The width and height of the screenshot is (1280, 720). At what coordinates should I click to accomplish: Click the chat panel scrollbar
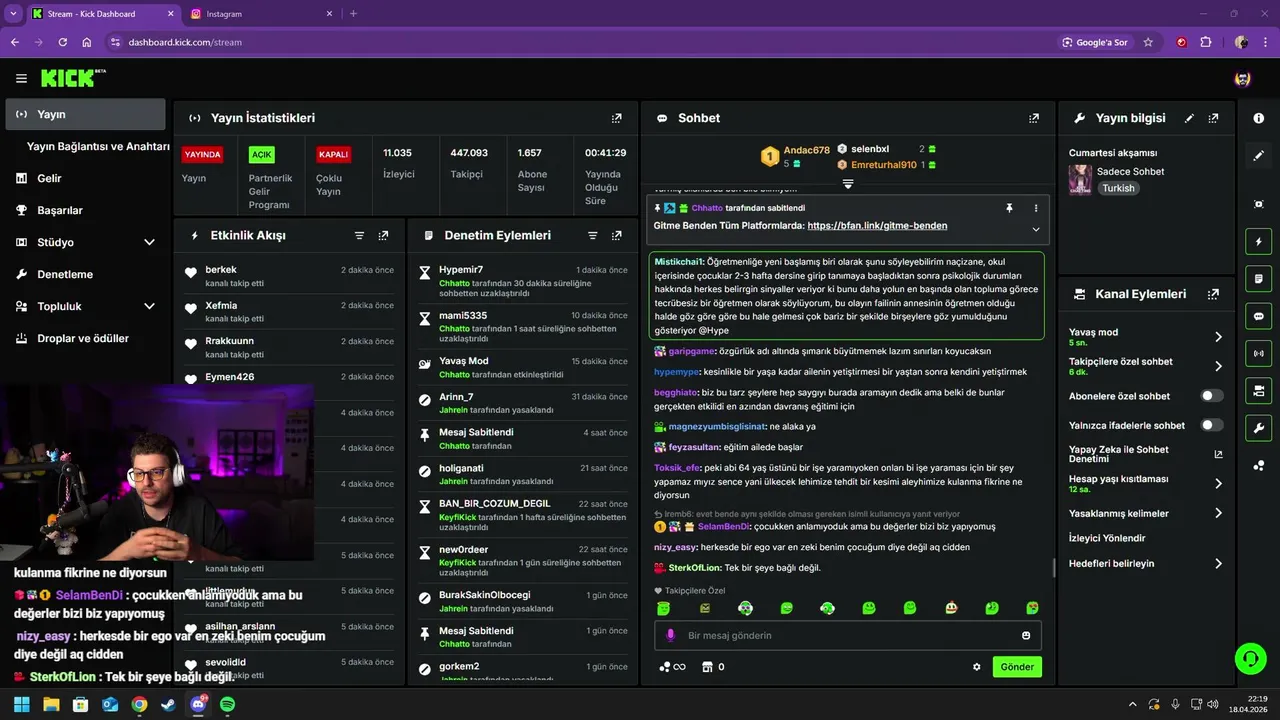(1053, 567)
